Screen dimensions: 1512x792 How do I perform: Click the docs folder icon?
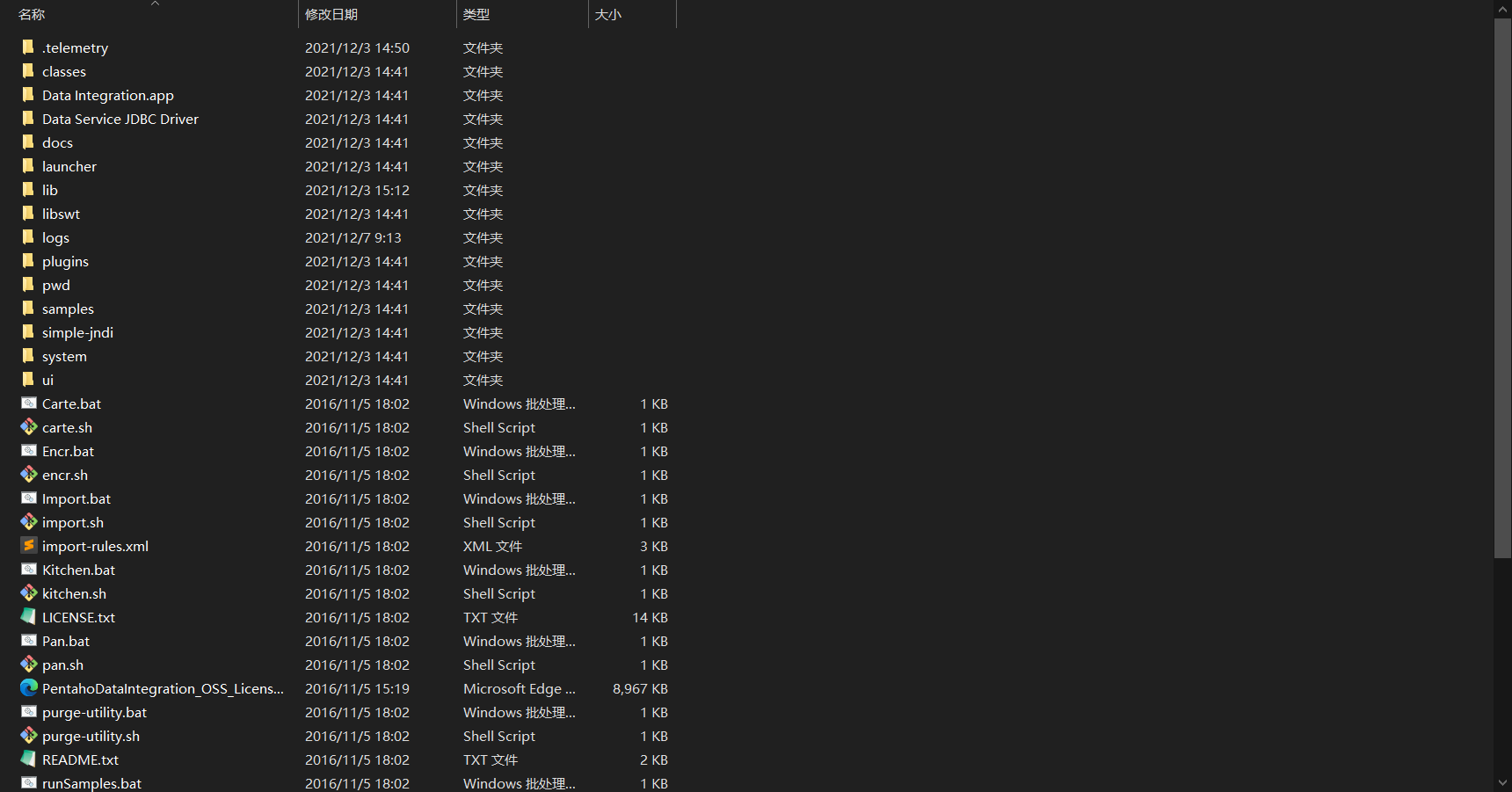(28, 142)
